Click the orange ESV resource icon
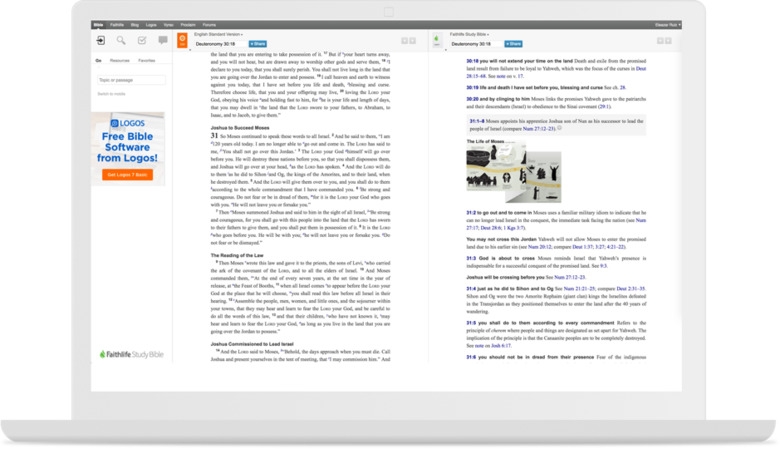The image size is (780, 449). 183,40
